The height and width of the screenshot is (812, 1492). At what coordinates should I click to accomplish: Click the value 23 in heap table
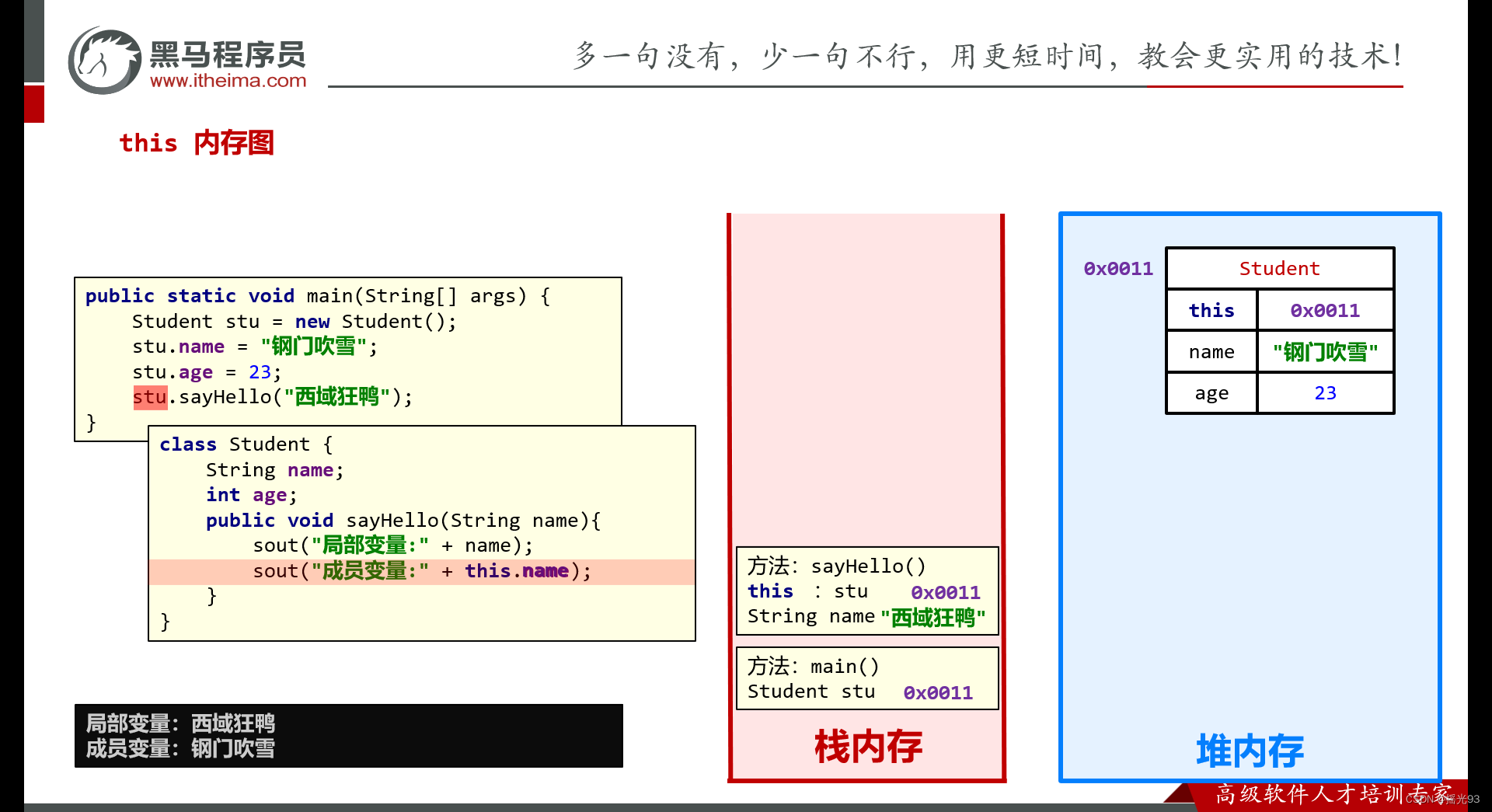coord(1325,393)
